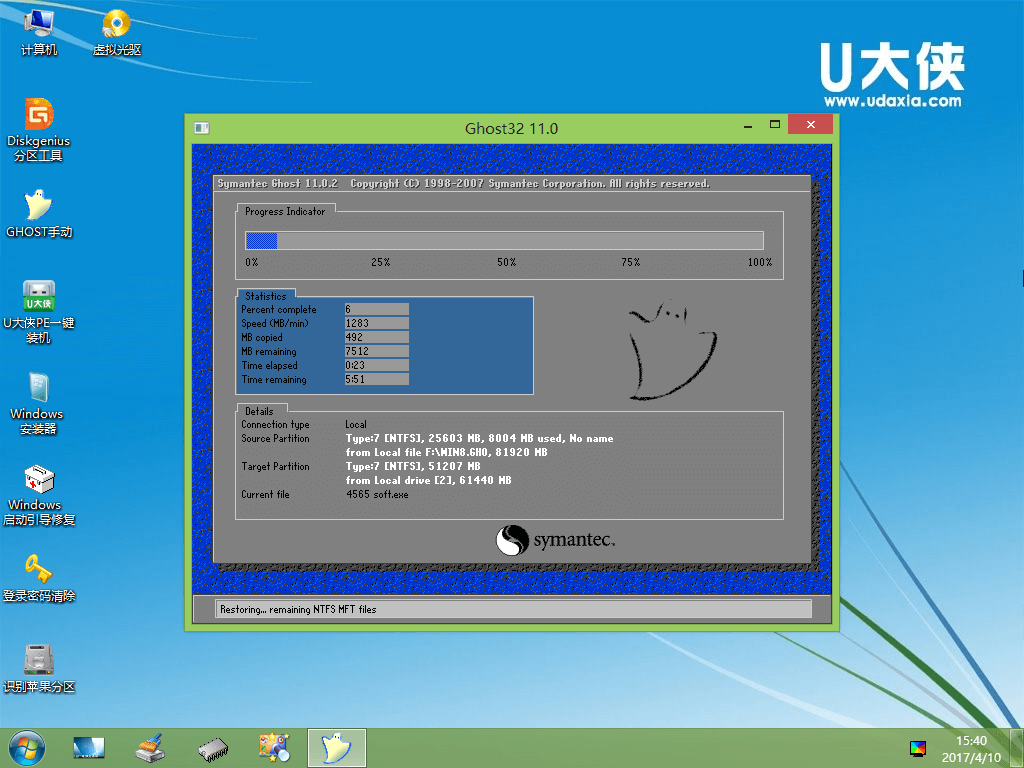This screenshot has width=1024, height=768.
Task: Click the monitor taskbar icon next to Start
Action: (89, 748)
